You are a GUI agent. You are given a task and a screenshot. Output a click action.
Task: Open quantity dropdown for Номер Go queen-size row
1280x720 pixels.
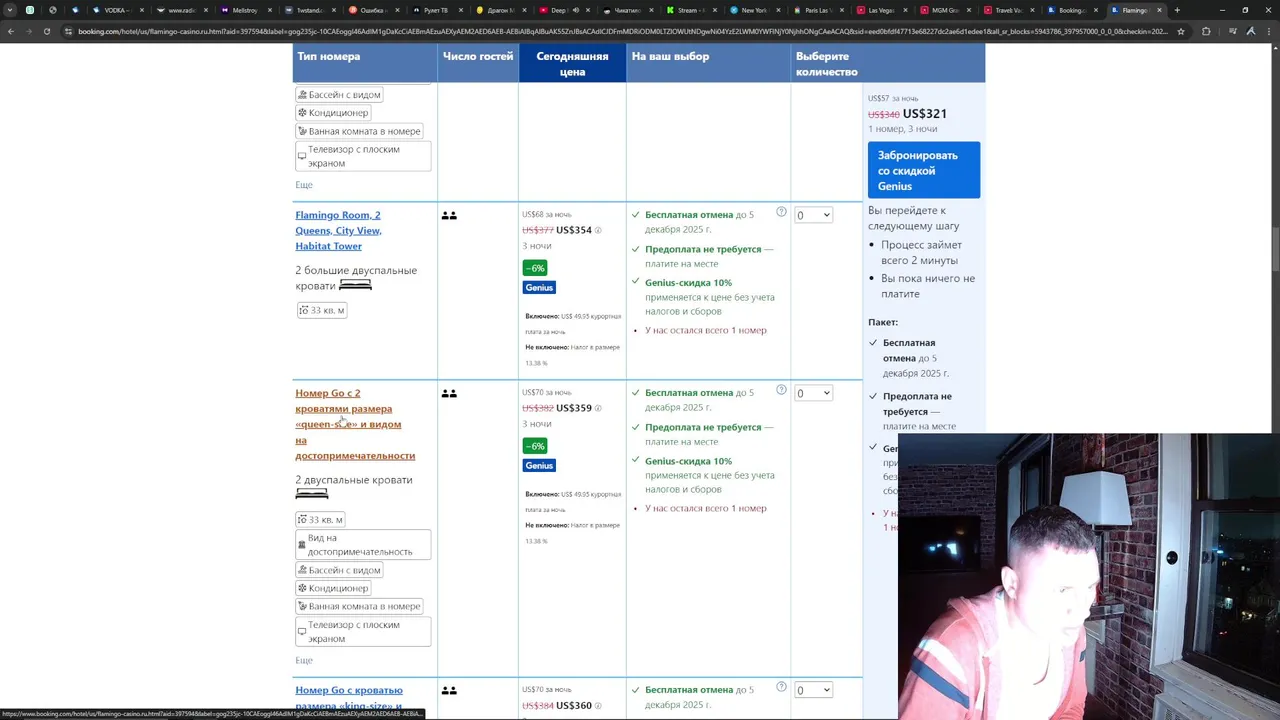coord(813,393)
